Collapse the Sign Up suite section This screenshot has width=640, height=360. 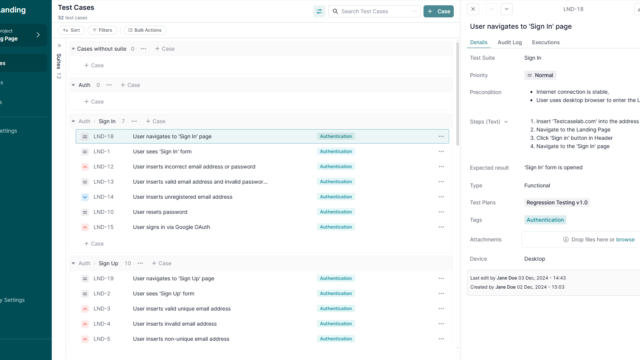pyautogui.click(x=73, y=263)
